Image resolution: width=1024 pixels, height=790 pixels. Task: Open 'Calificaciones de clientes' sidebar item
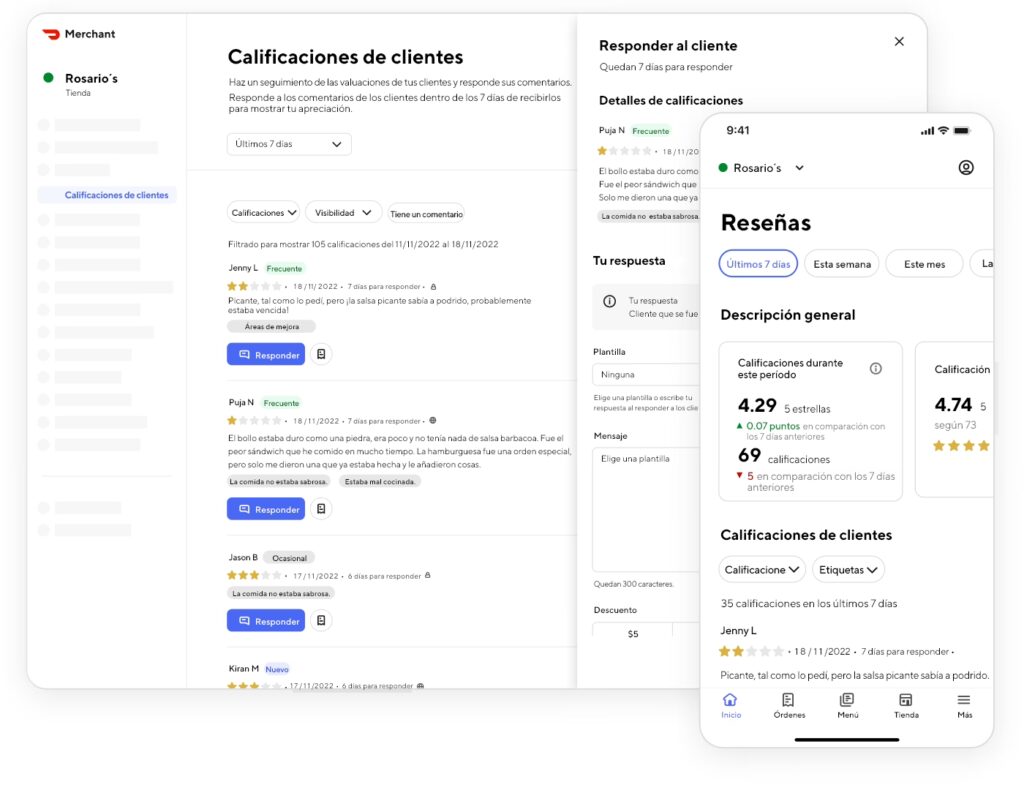pos(116,195)
